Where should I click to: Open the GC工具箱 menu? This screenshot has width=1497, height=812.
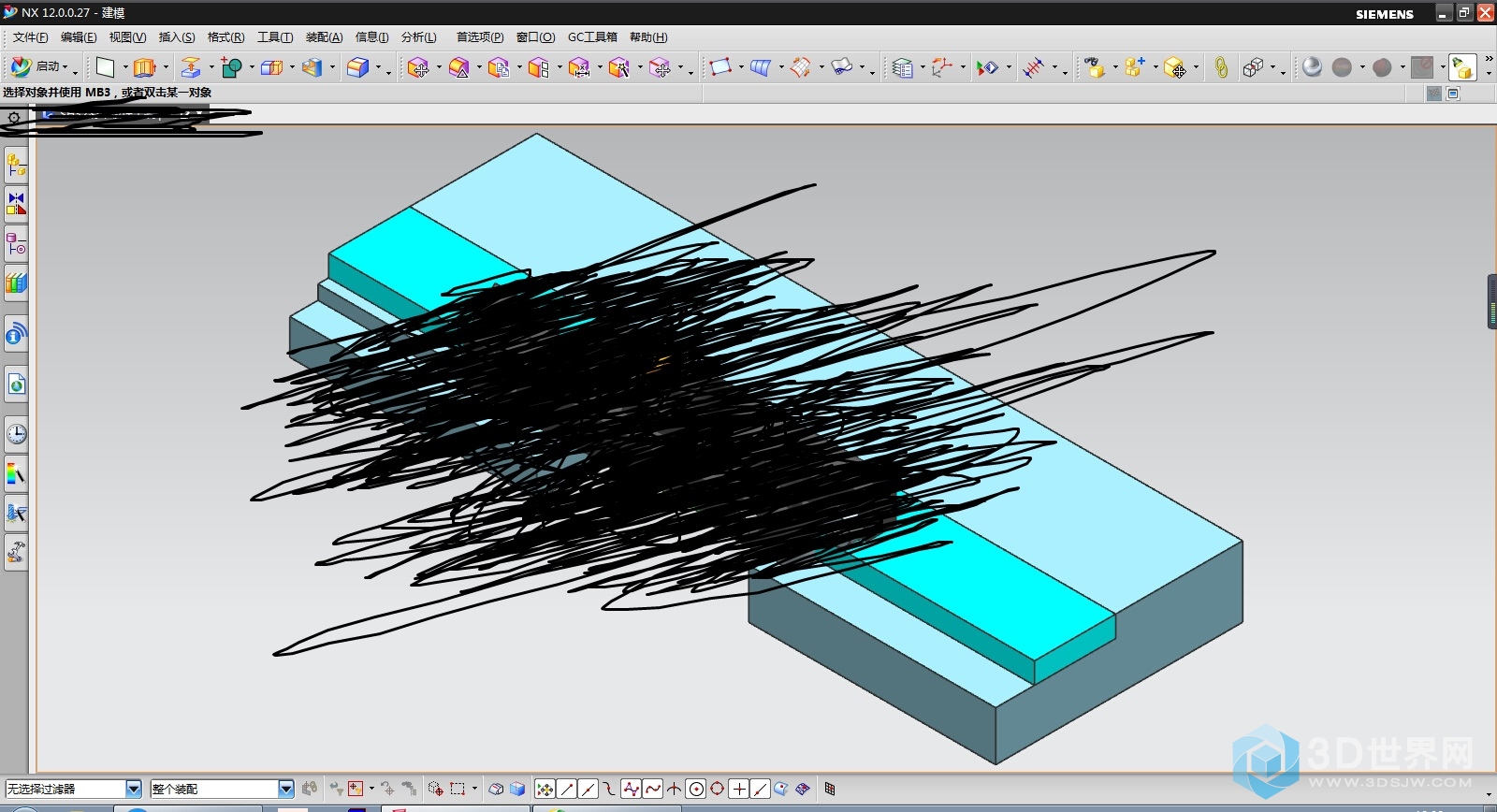pyautogui.click(x=592, y=37)
